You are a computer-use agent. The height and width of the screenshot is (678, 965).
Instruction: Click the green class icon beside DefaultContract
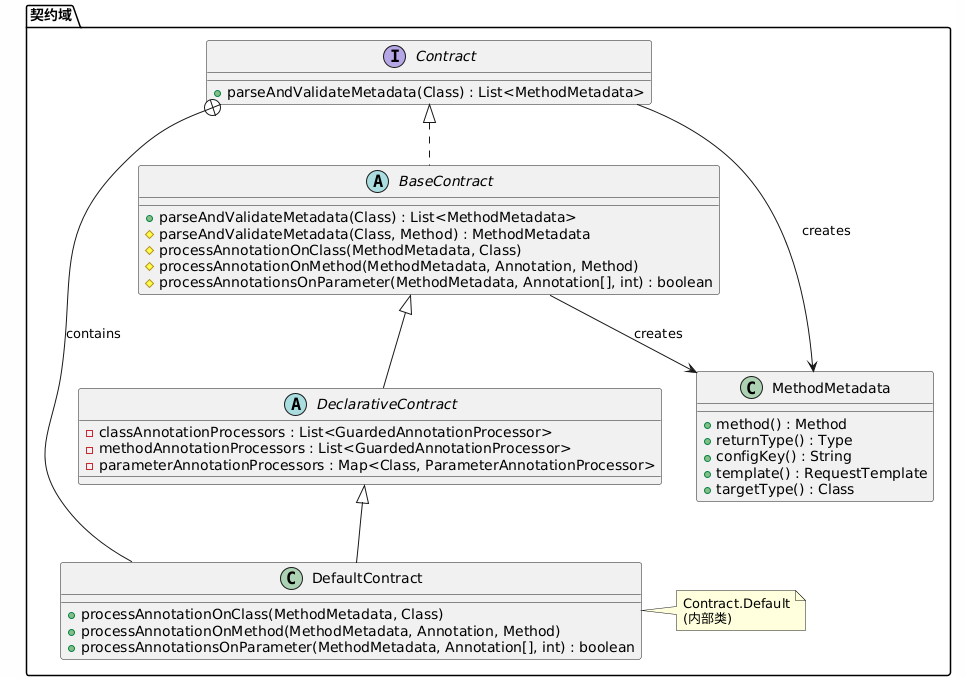coord(291,578)
